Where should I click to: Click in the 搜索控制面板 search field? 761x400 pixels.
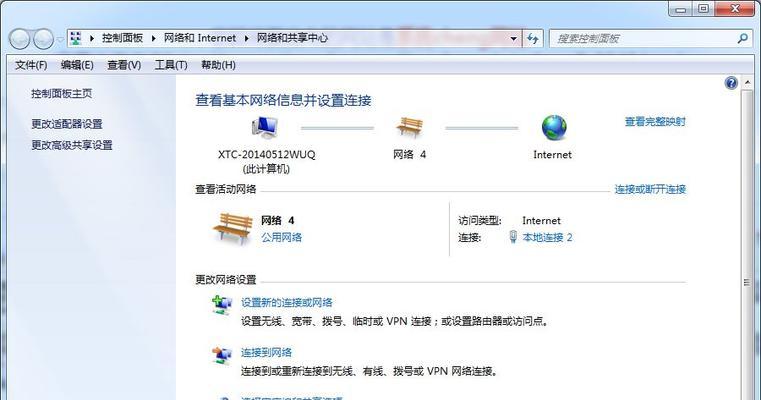point(641,38)
